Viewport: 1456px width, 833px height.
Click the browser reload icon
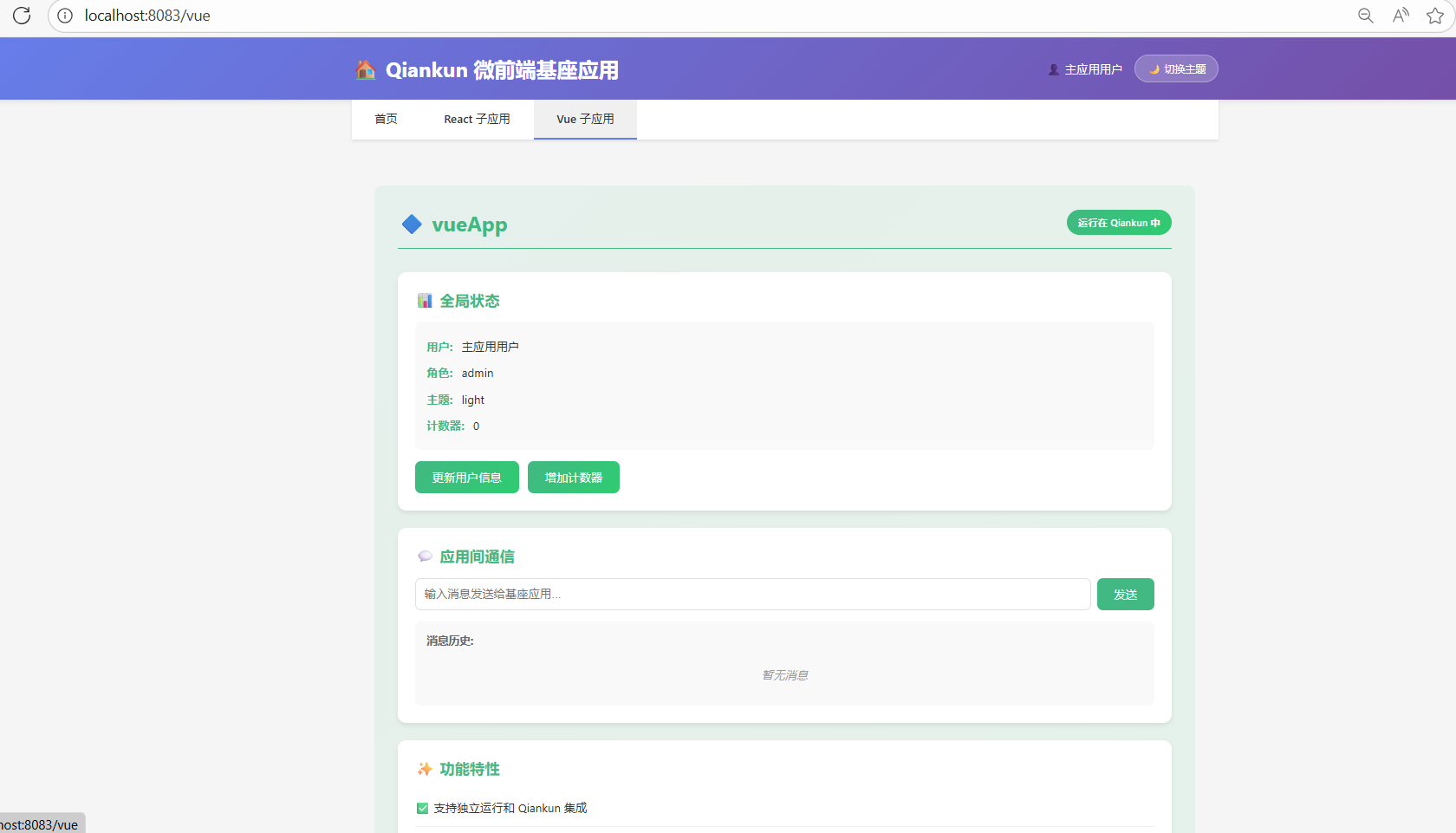click(x=22, y=16)
